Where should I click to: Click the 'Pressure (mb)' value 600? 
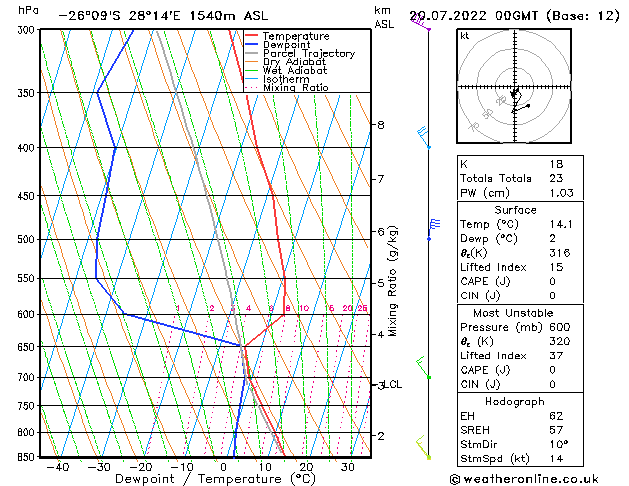[560, 327]
